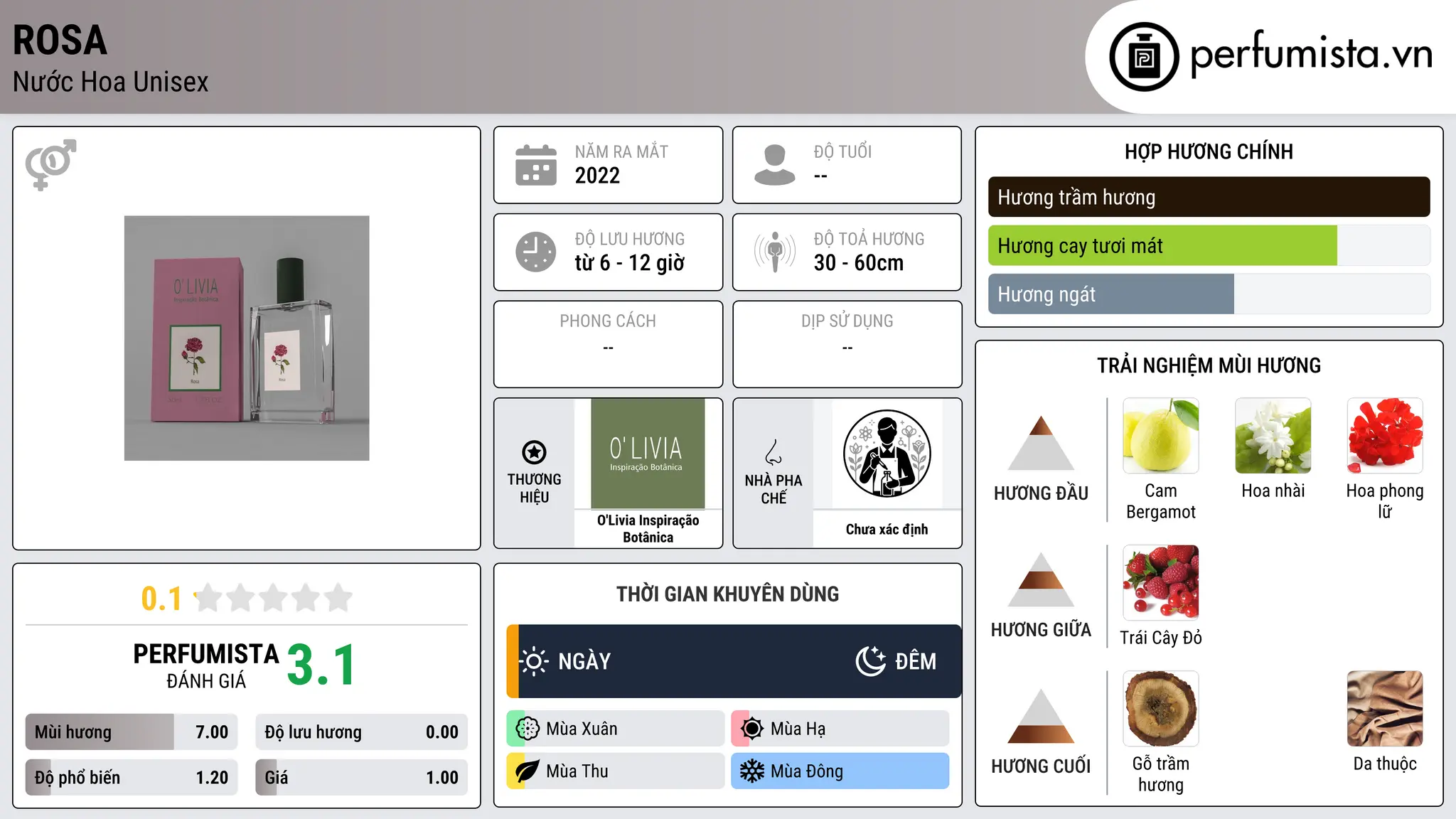Click the Giá 1.00 score bar

point(362,778)
